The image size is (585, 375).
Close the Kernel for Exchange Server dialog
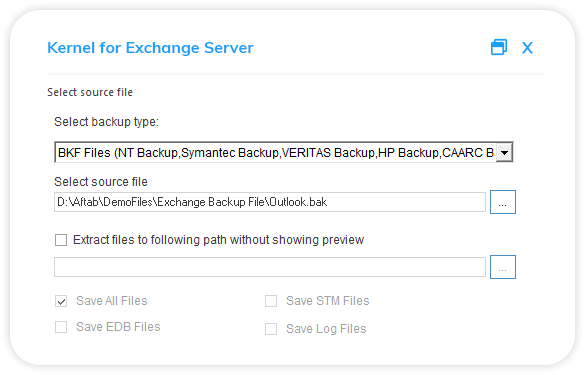[x=527, y=48]
